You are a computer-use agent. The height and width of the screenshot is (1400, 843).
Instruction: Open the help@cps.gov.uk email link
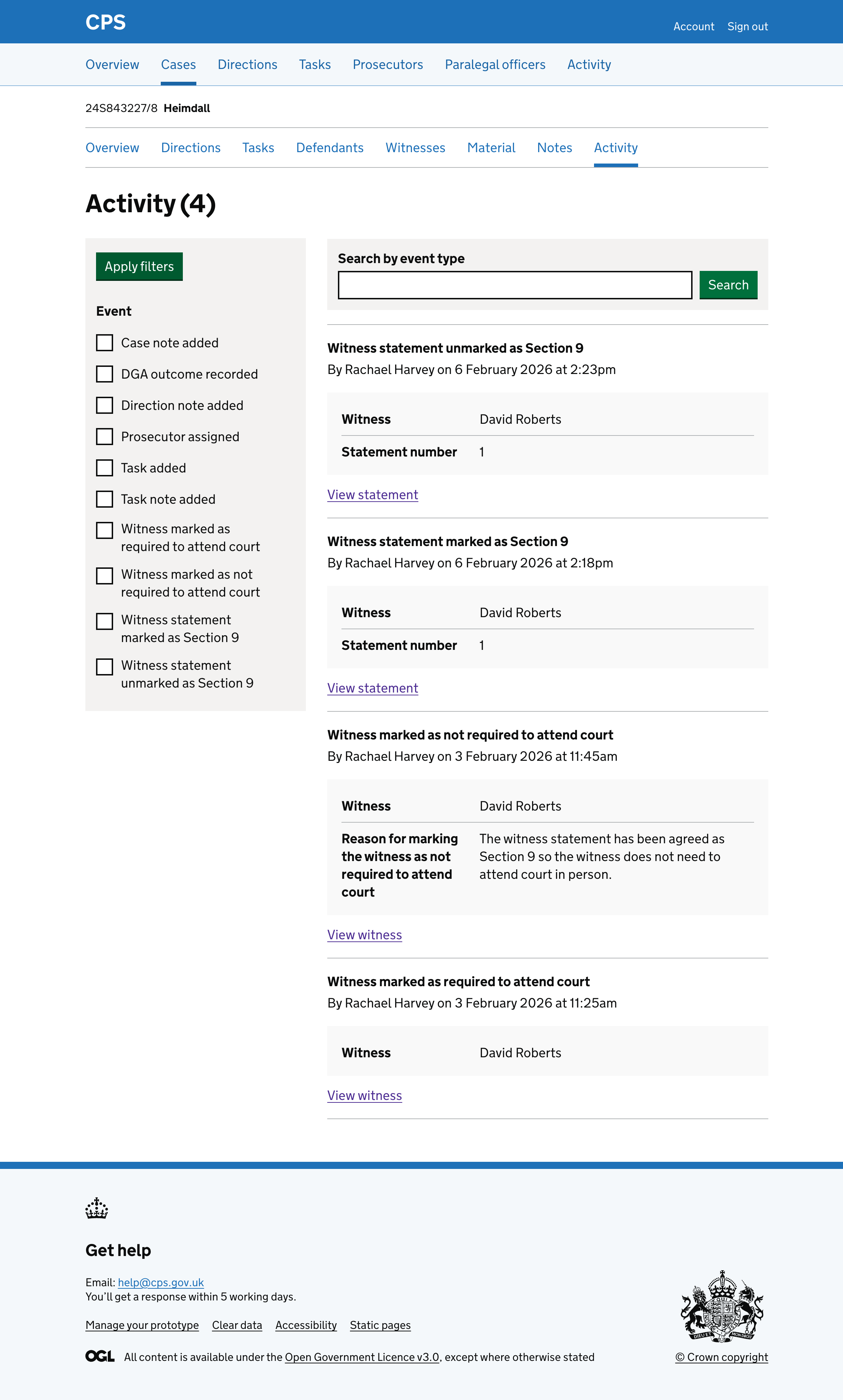[x=161, y=1282]
